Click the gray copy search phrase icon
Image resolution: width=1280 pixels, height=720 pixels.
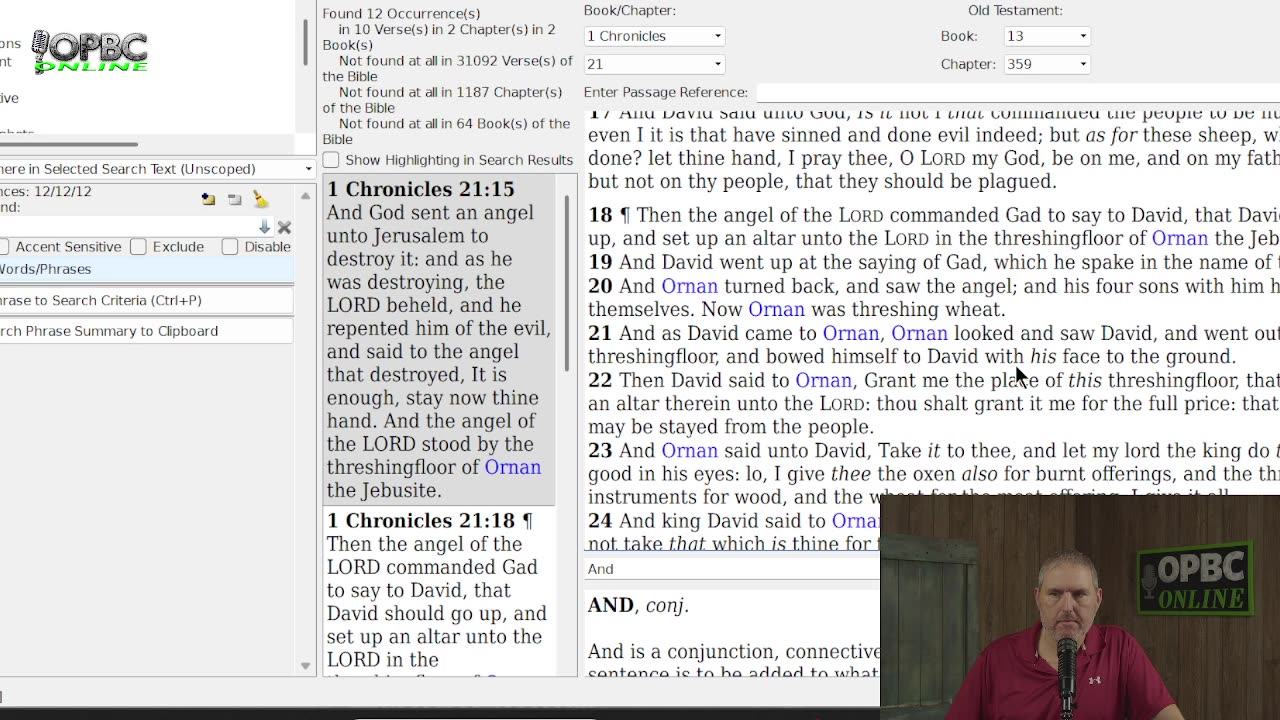pyautogui.click(x=234, y=199)
